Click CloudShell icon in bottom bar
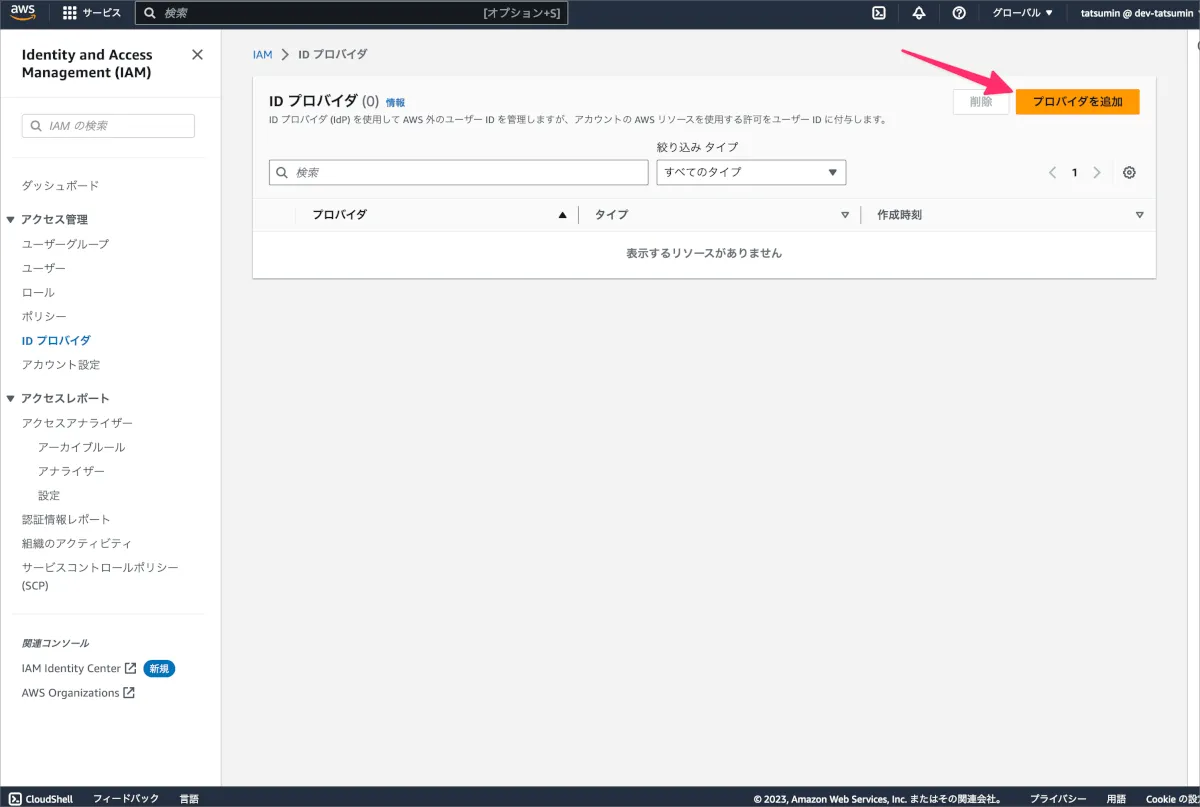Screen dimensions: 1200x807 tap(14, 799)
